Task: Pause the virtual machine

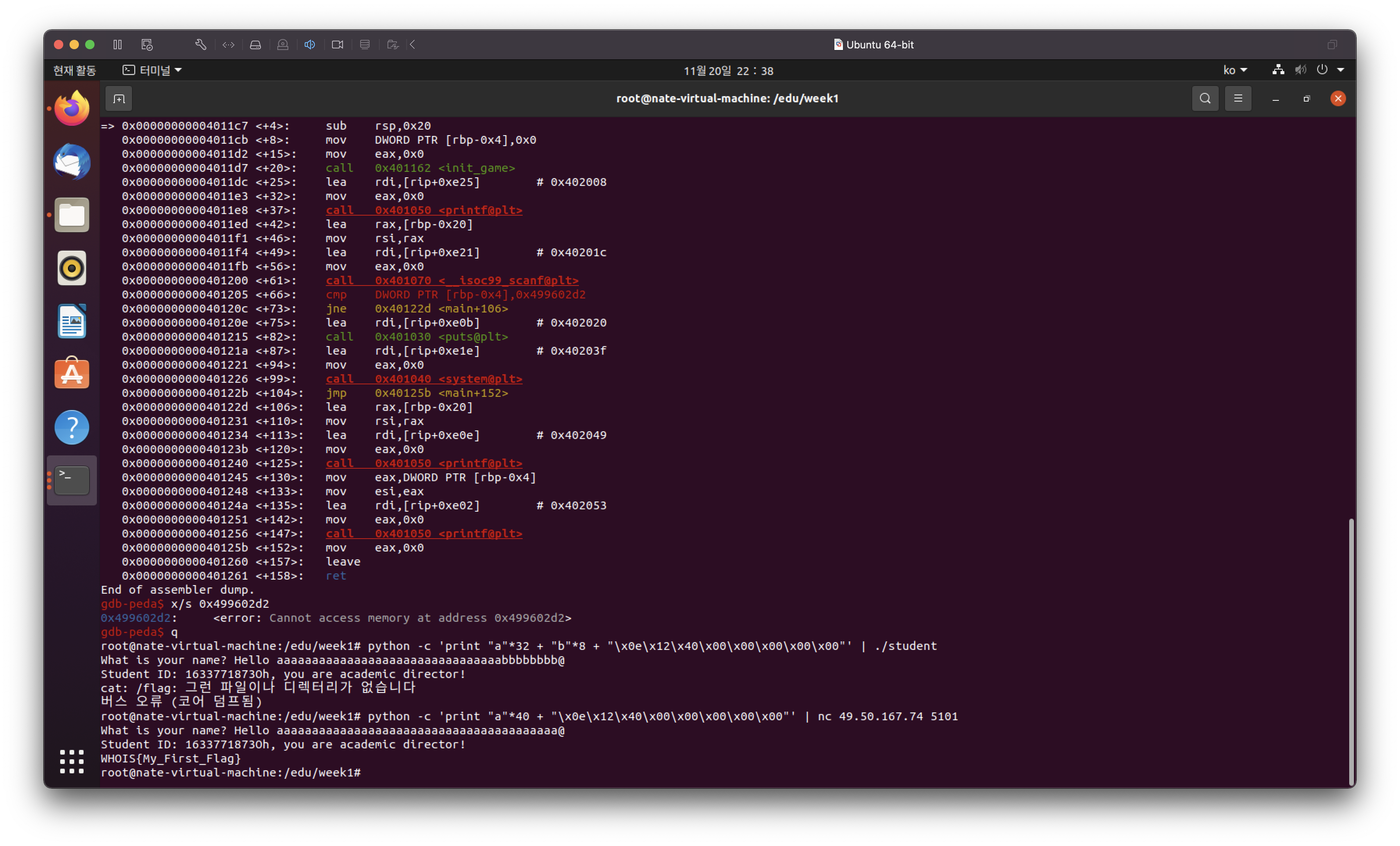Action: pyautogui.click(x=118, y=44)
